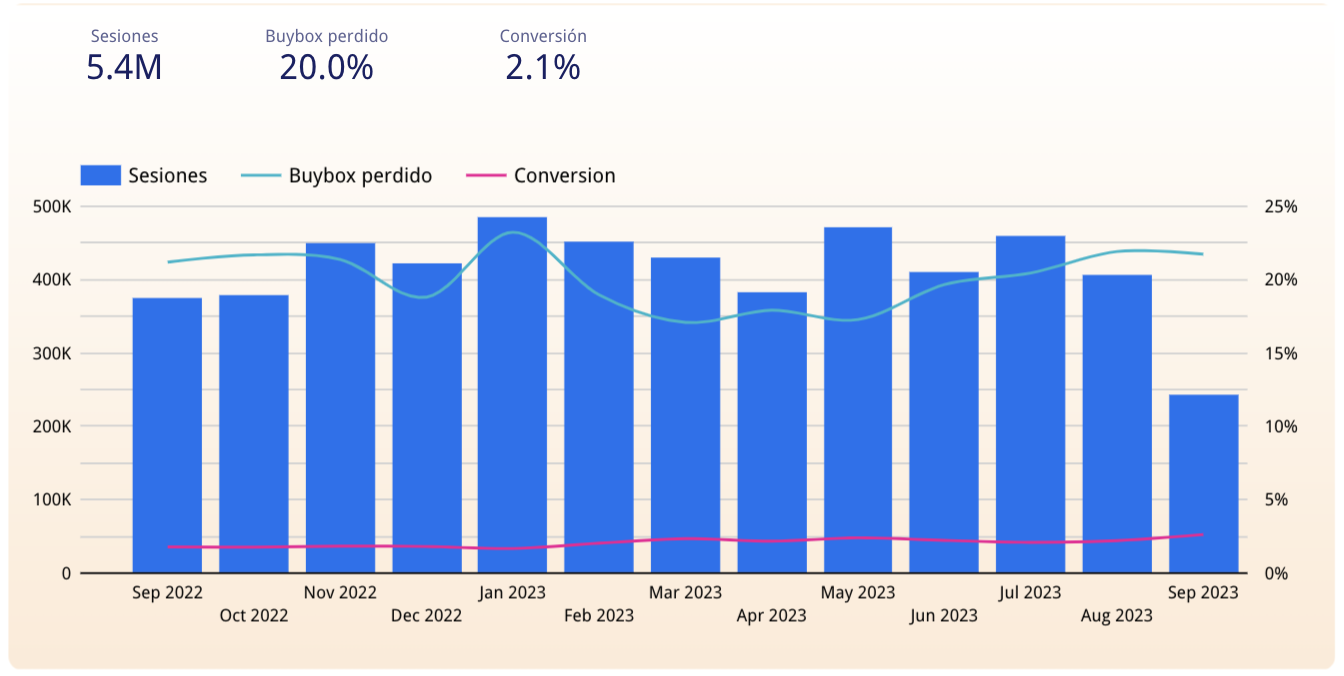Click the Oct 2022 axis label
Image resolution: width=1344 pixels, height=676 pixels.
tap(254, 615)
